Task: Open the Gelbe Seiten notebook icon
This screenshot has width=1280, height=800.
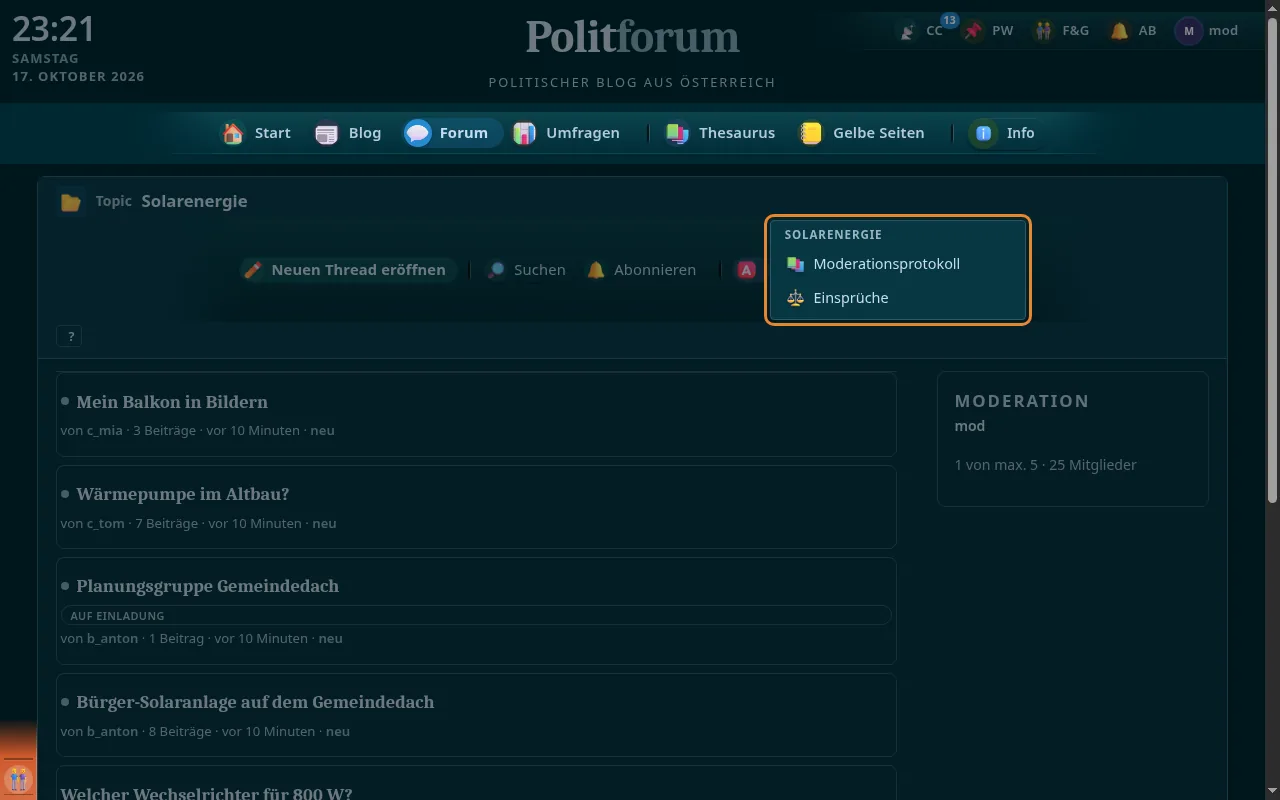Action: [x=811, y=133]
